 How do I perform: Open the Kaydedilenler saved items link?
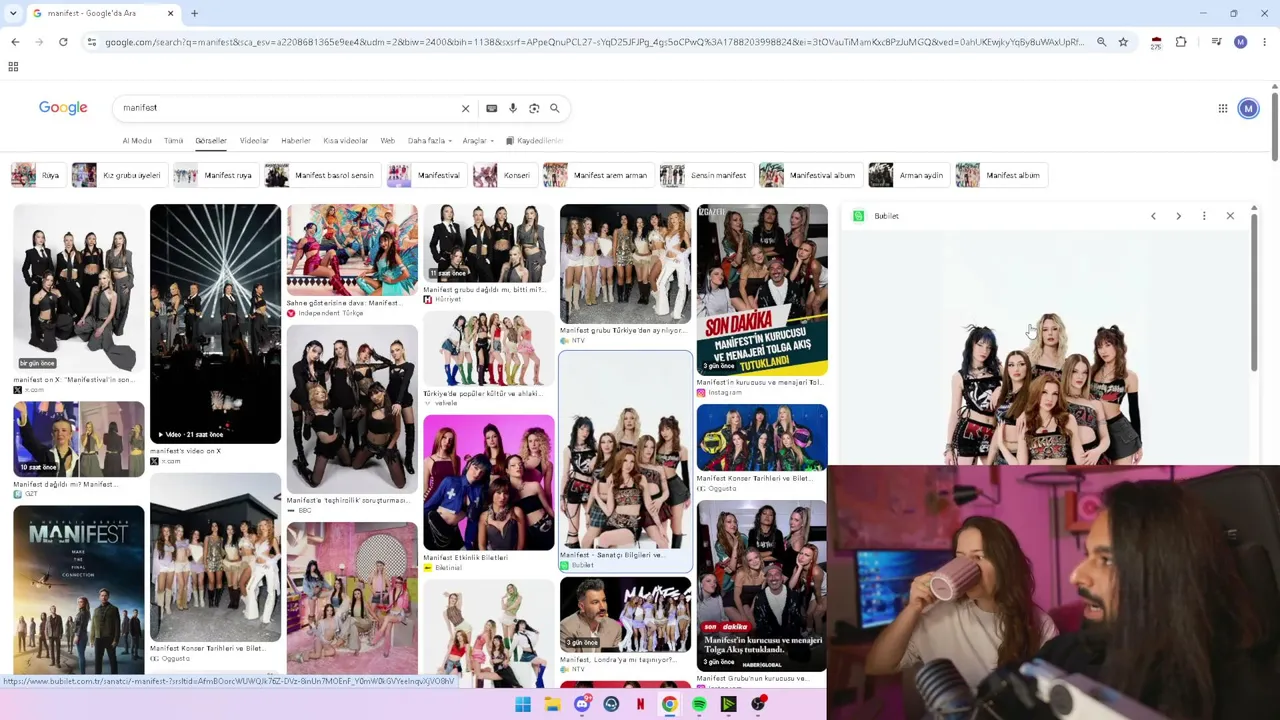[x=535, y=141]
